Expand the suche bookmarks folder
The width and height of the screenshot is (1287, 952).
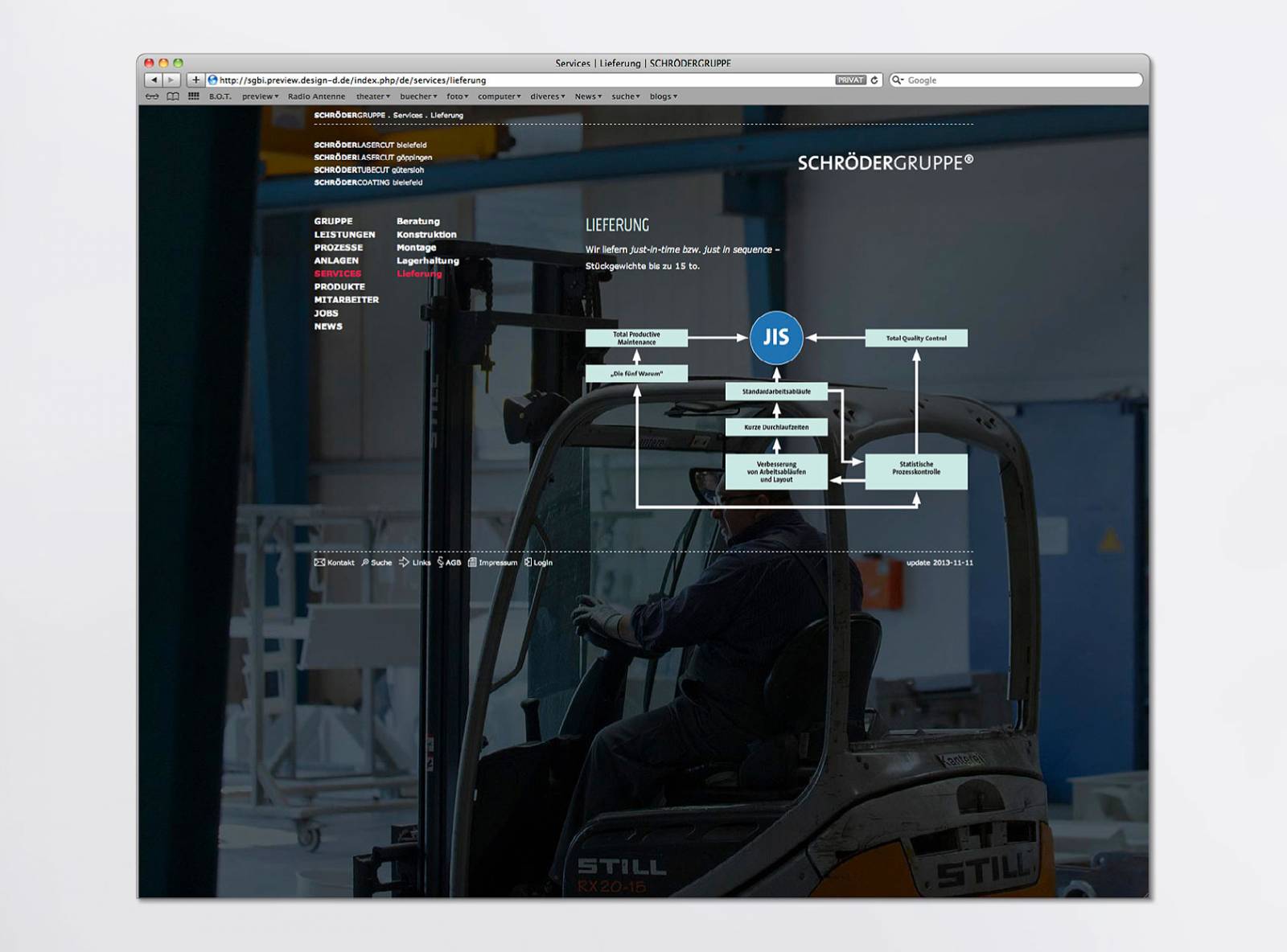point(626,96)
